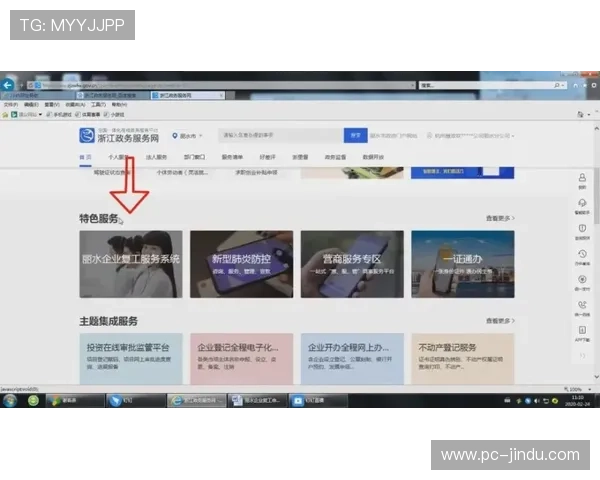This screenshot has height=480, width=600.
Task: Expand 查看更多 next to 特色服务
Action: pos(500,218)
